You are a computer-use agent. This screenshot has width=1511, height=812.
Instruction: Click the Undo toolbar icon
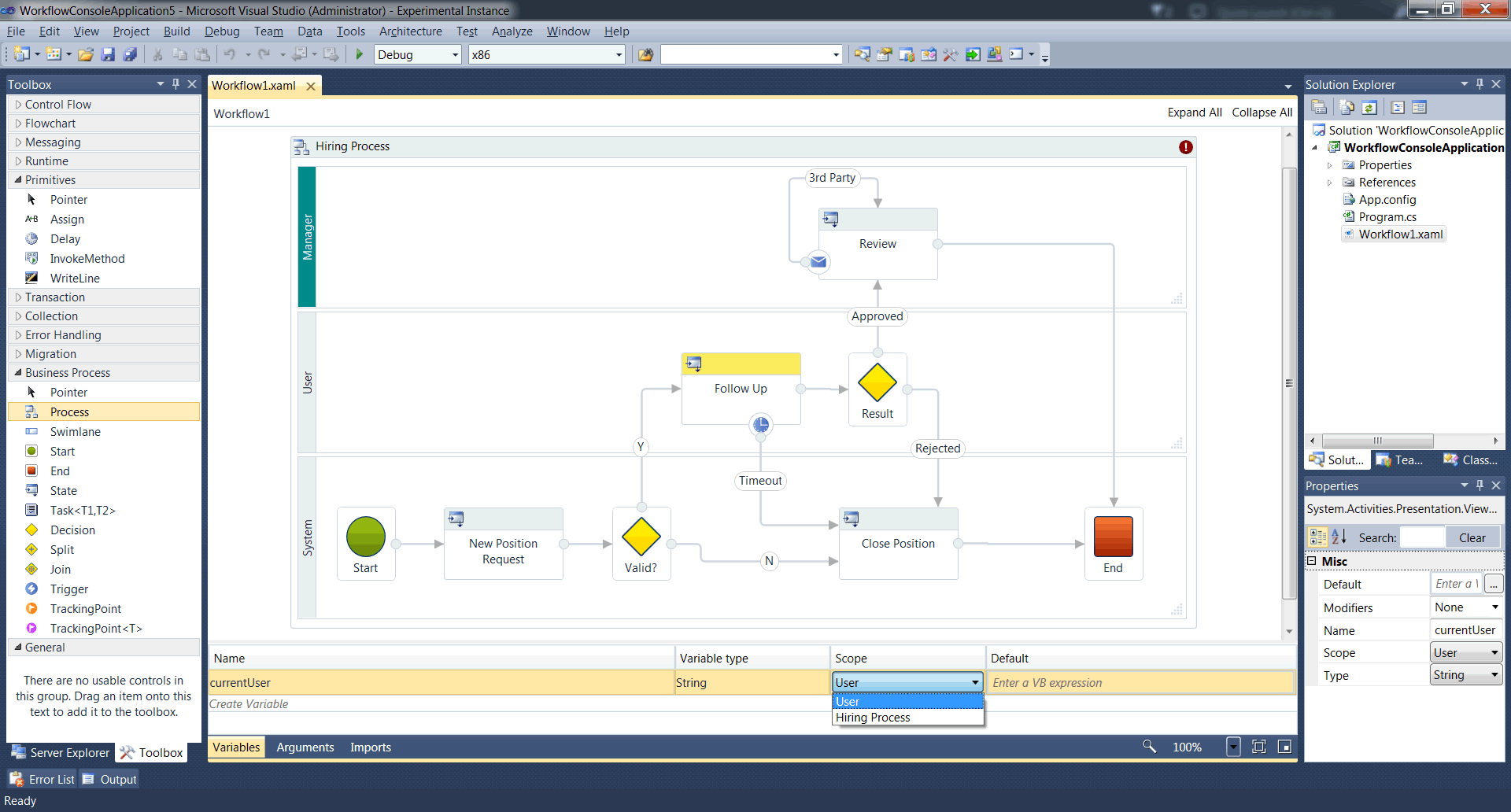(230, 54)
